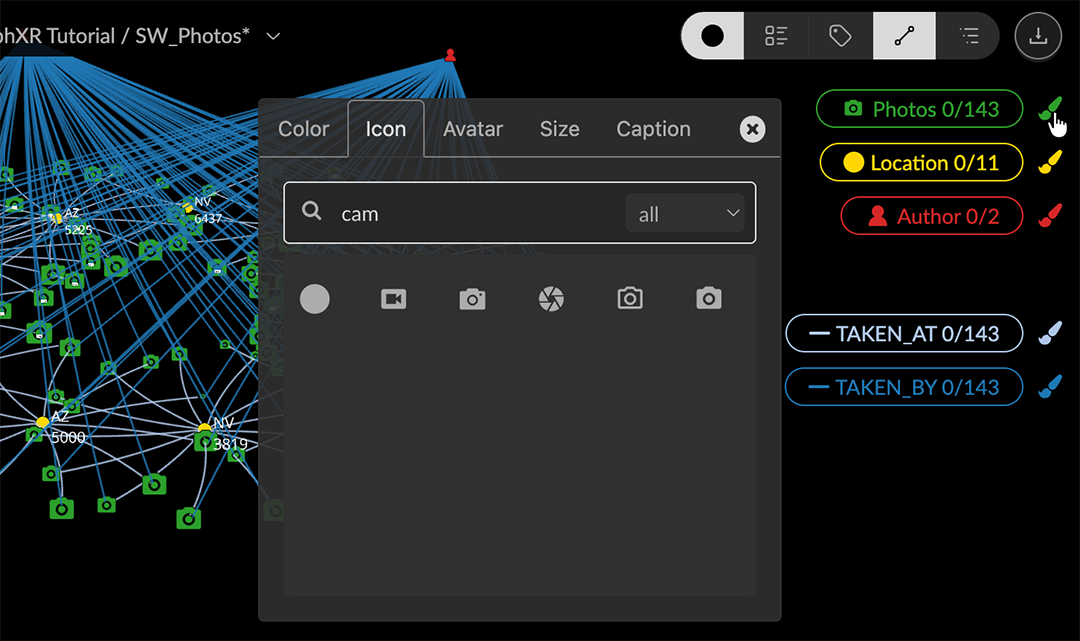Click the export download button
The height and width of the screenshot is (641, 1080).
pos(1038,36)
